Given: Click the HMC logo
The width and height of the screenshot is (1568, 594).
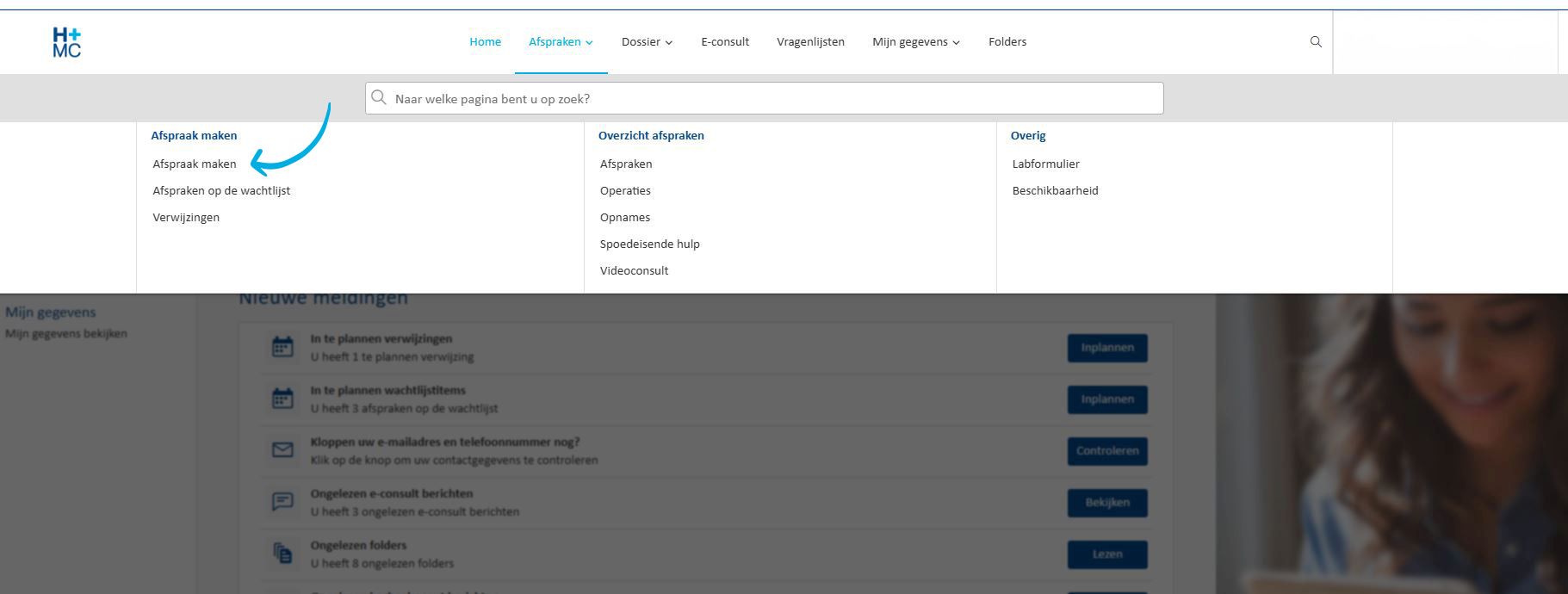Looking at the screenshot, I should point(67,42).
